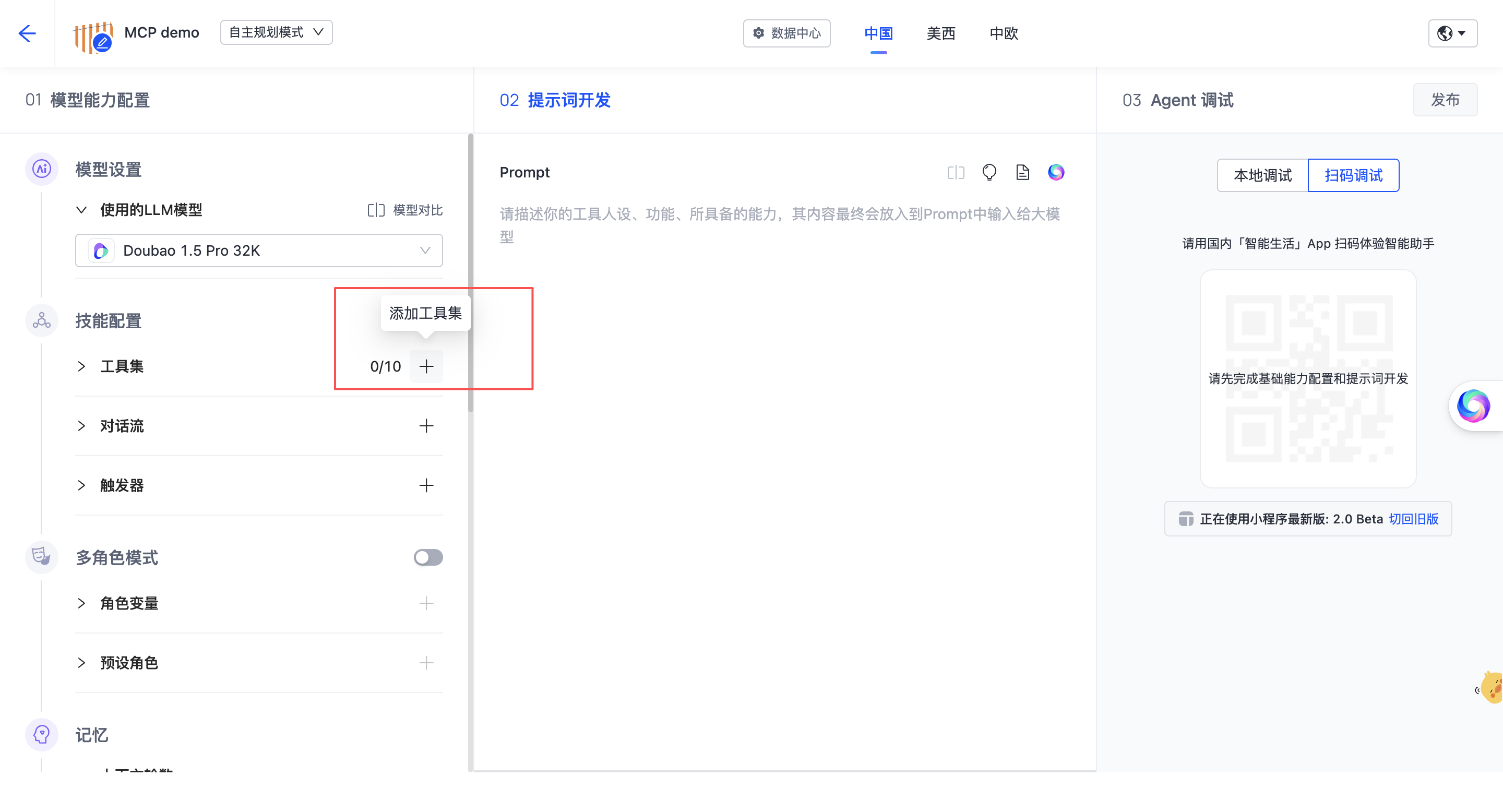Click the back arrow icon
The image size is (1503, 812).
pyautogui.click(x=27, y=33)
